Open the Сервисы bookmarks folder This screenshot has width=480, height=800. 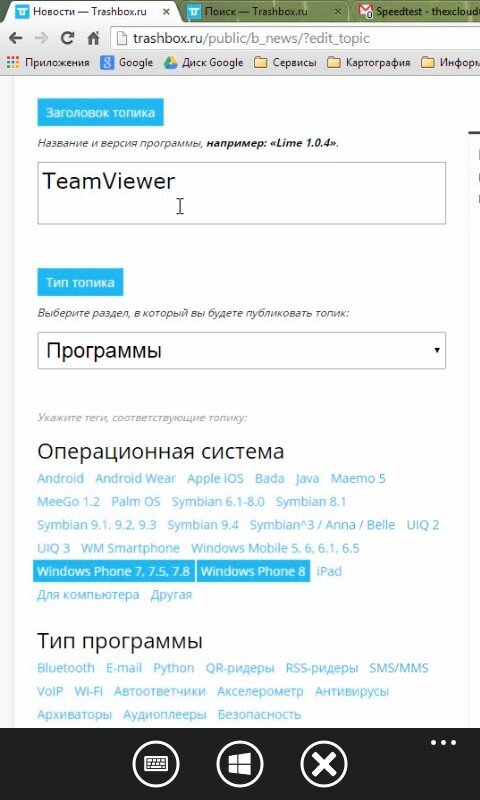pyautogui.click(x=286, y=63)
